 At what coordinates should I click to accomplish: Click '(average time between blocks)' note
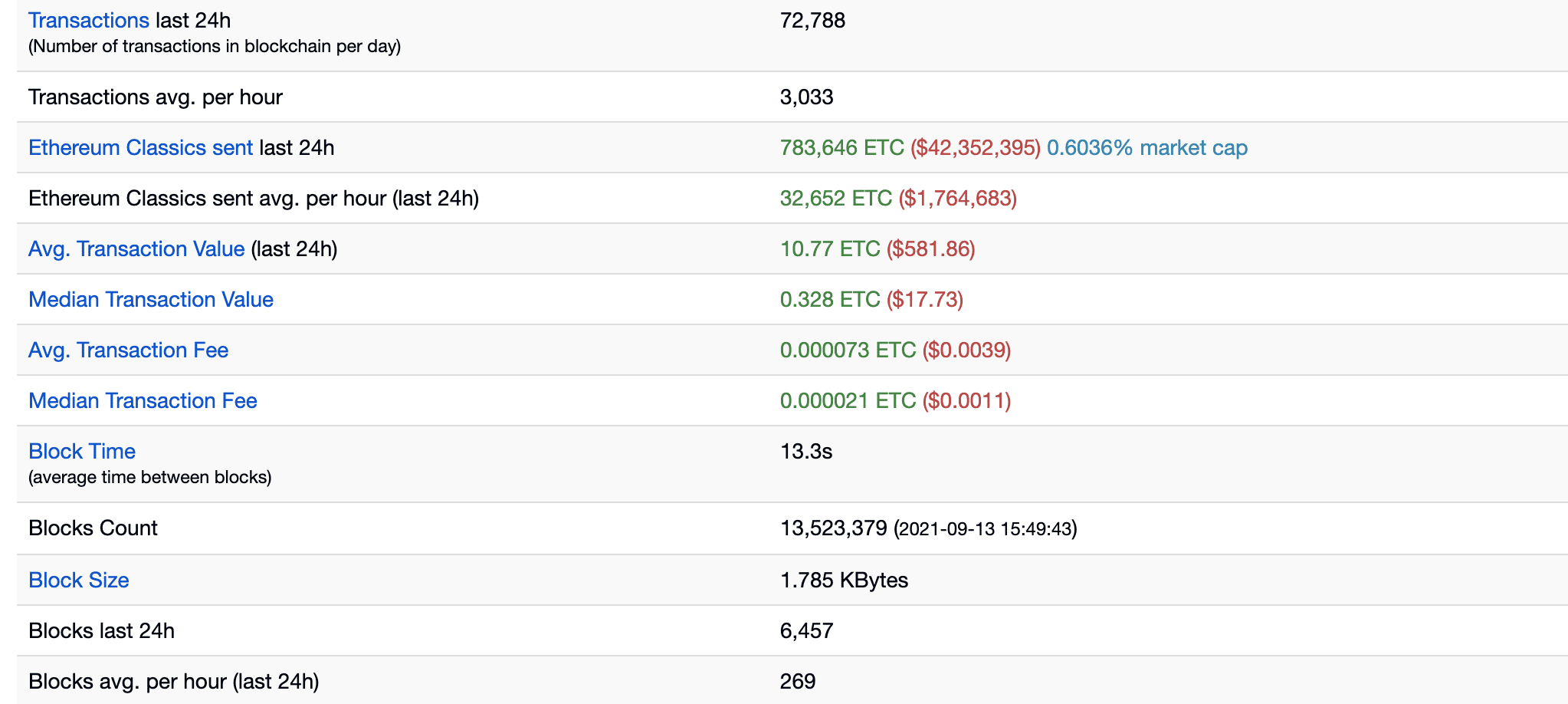point(150,477)
